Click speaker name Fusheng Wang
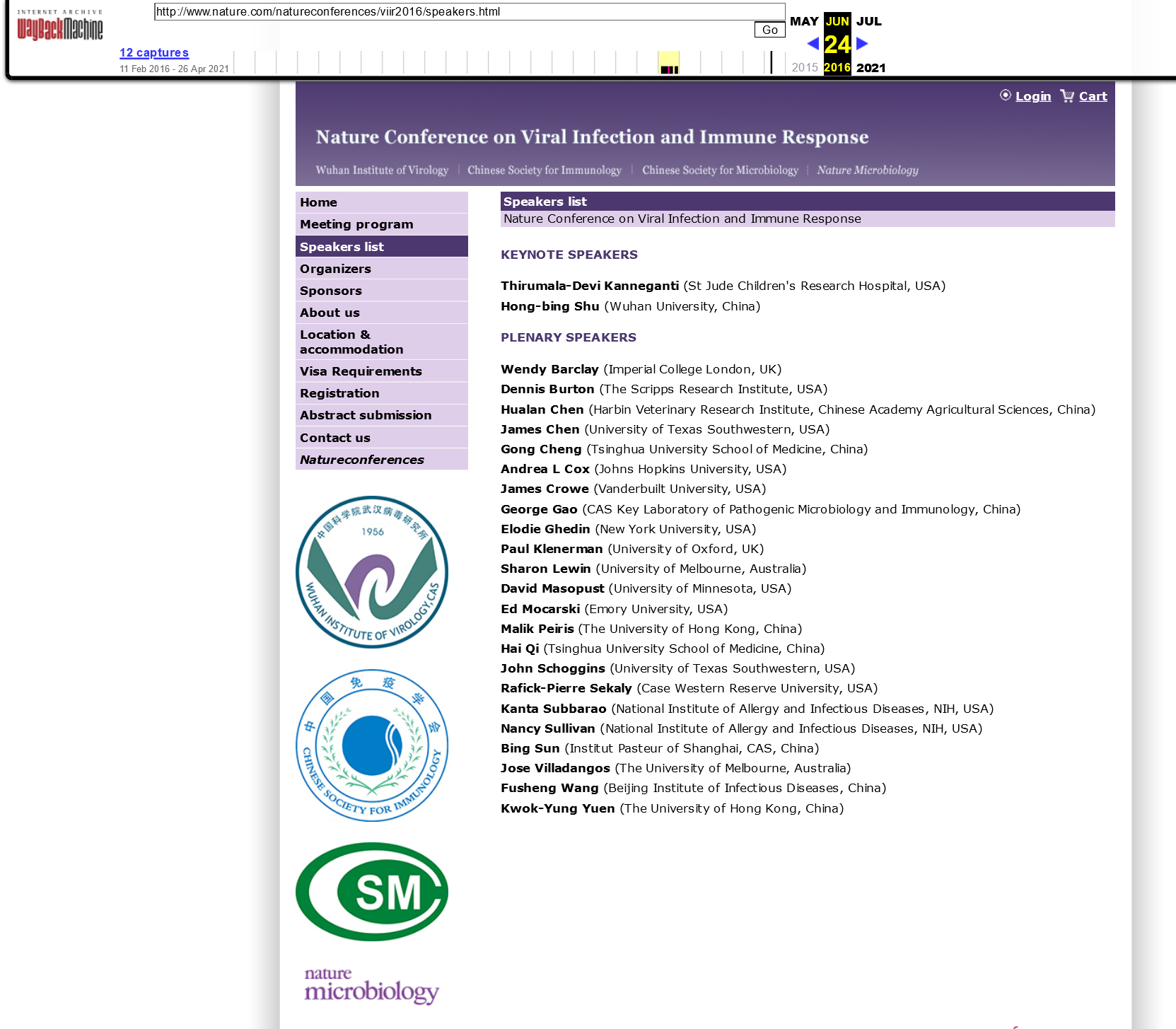 (x=549, y=788)
